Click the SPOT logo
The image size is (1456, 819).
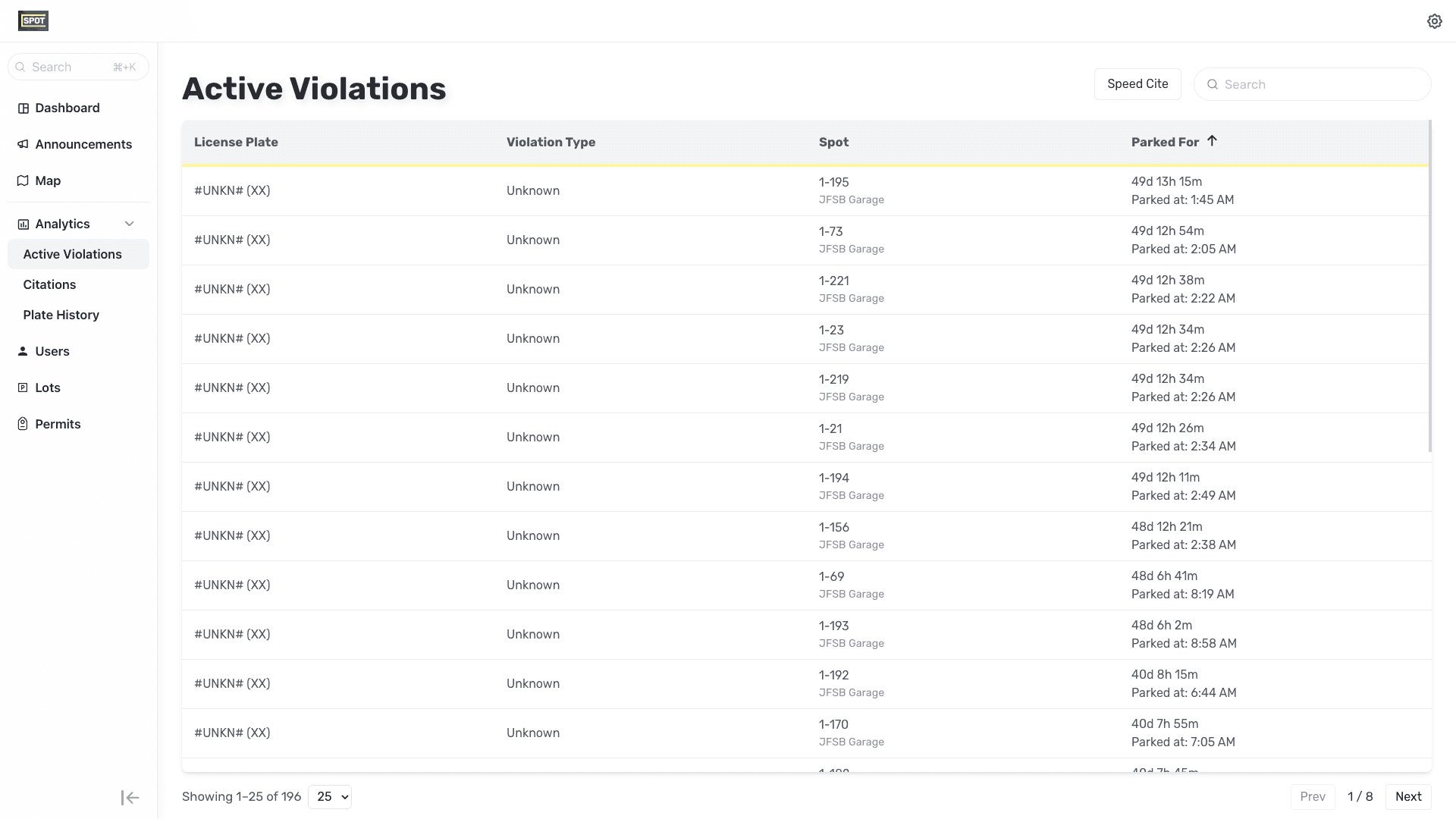point(33,21)
